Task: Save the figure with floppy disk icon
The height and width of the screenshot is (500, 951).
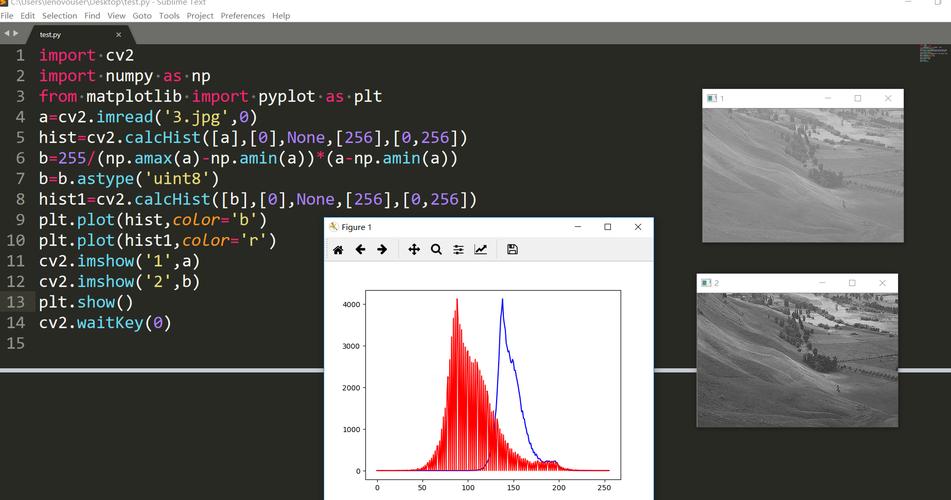Action: (x=512, y=249)
